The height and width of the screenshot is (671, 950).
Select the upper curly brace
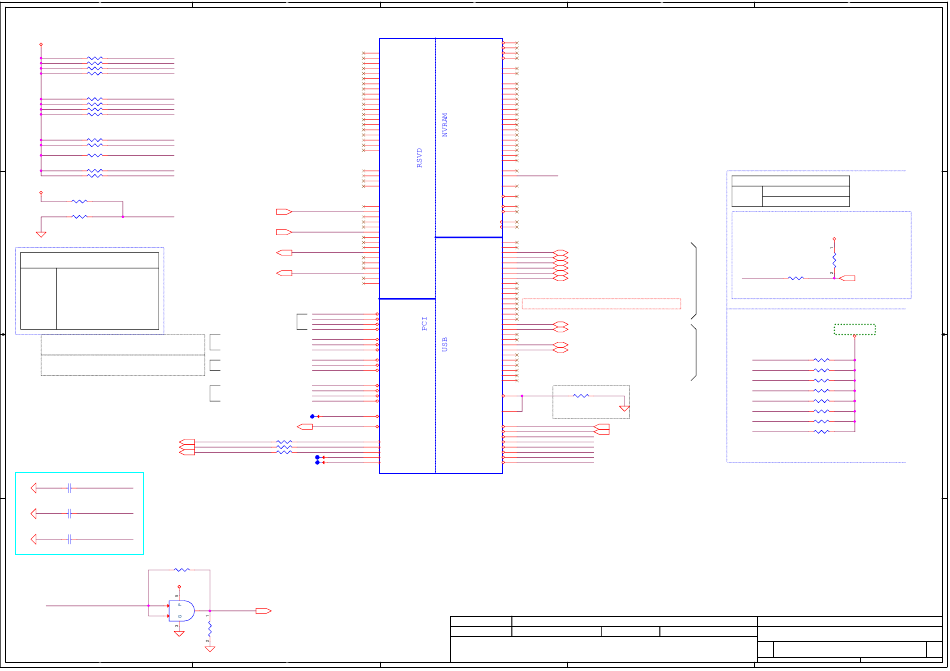click(x=694, y=280)
